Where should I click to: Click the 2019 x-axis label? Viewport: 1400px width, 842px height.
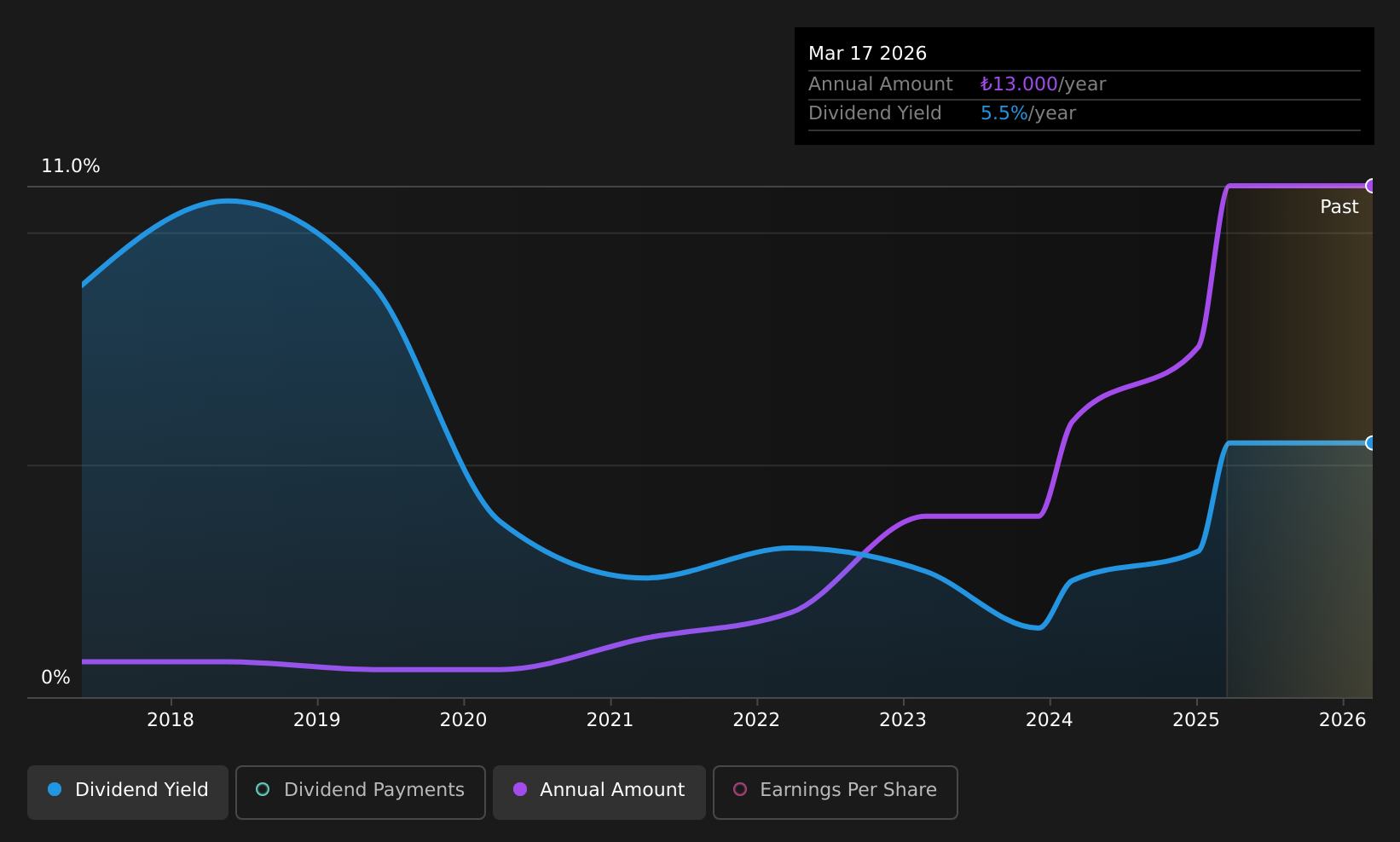tap(317, 720)
